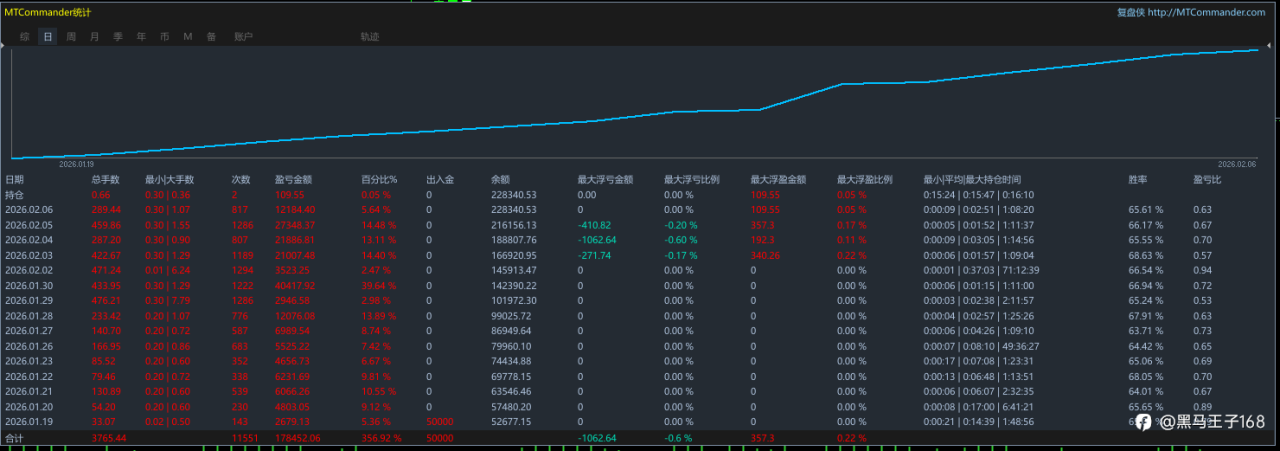This screenshot has height=451, width=1280.
Task: Click the win rate value 68.63 %
Action: click(1146, 255)
